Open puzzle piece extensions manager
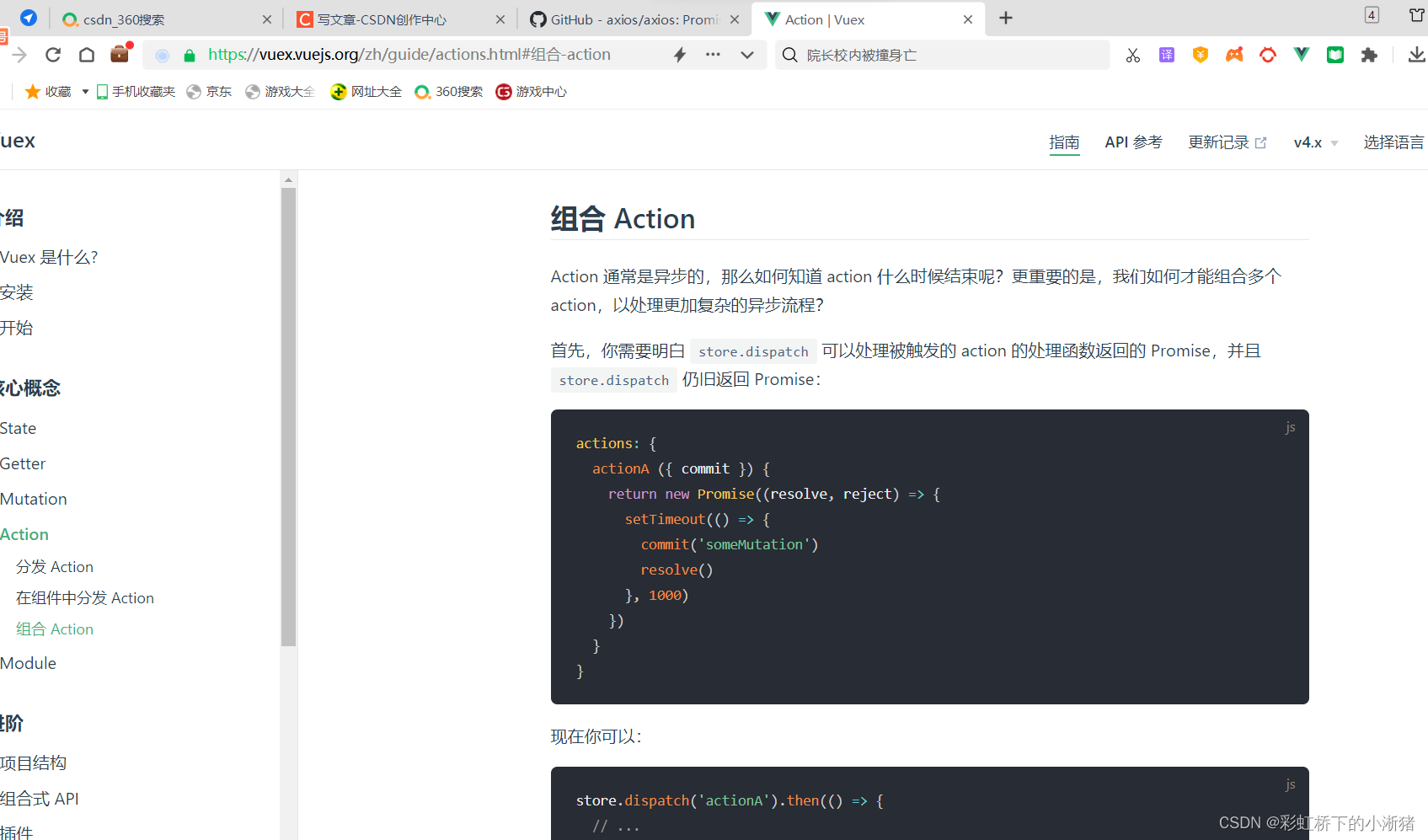 (1369, 55)
